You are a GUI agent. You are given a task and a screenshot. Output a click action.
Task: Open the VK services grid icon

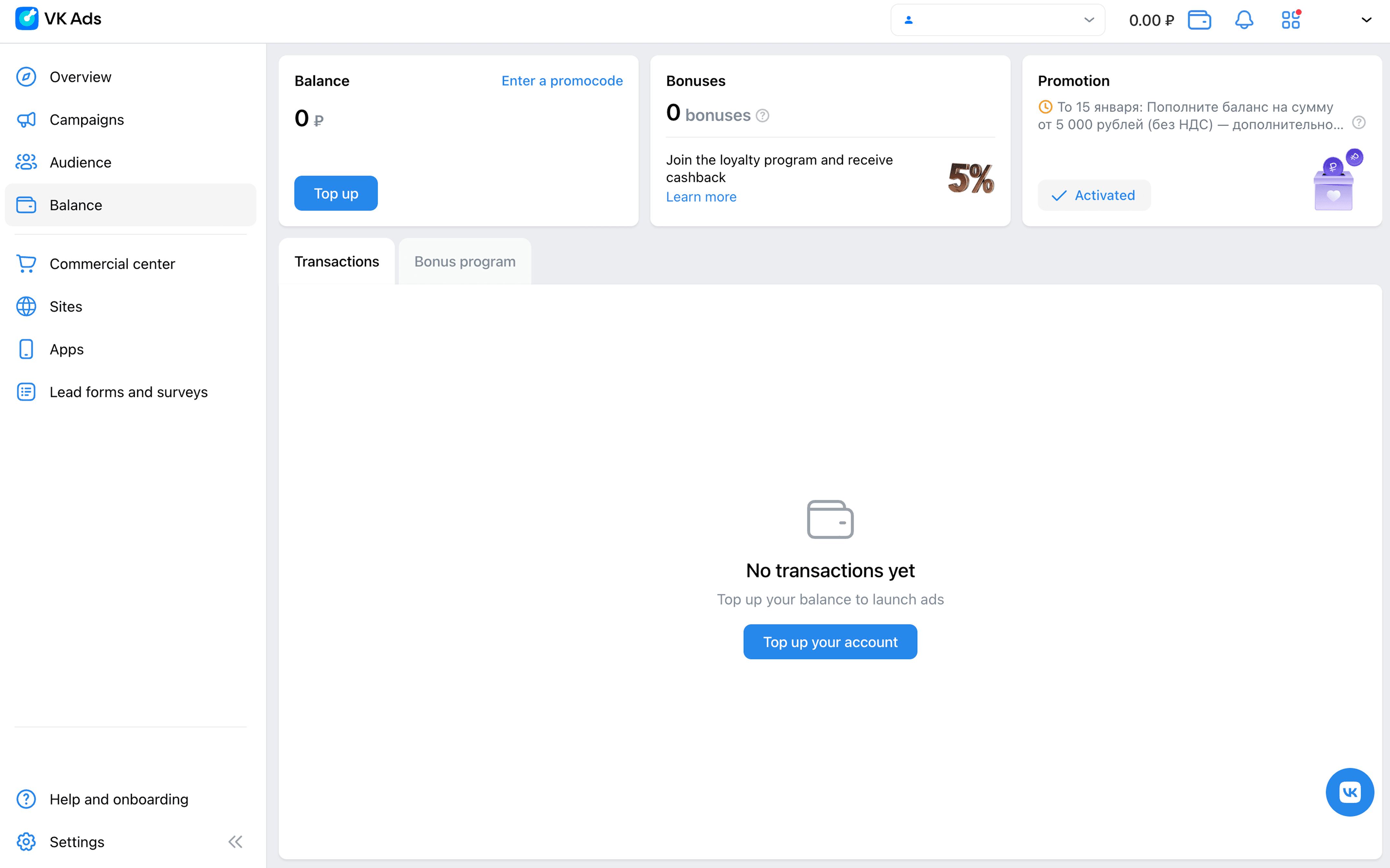(1290, 20)
